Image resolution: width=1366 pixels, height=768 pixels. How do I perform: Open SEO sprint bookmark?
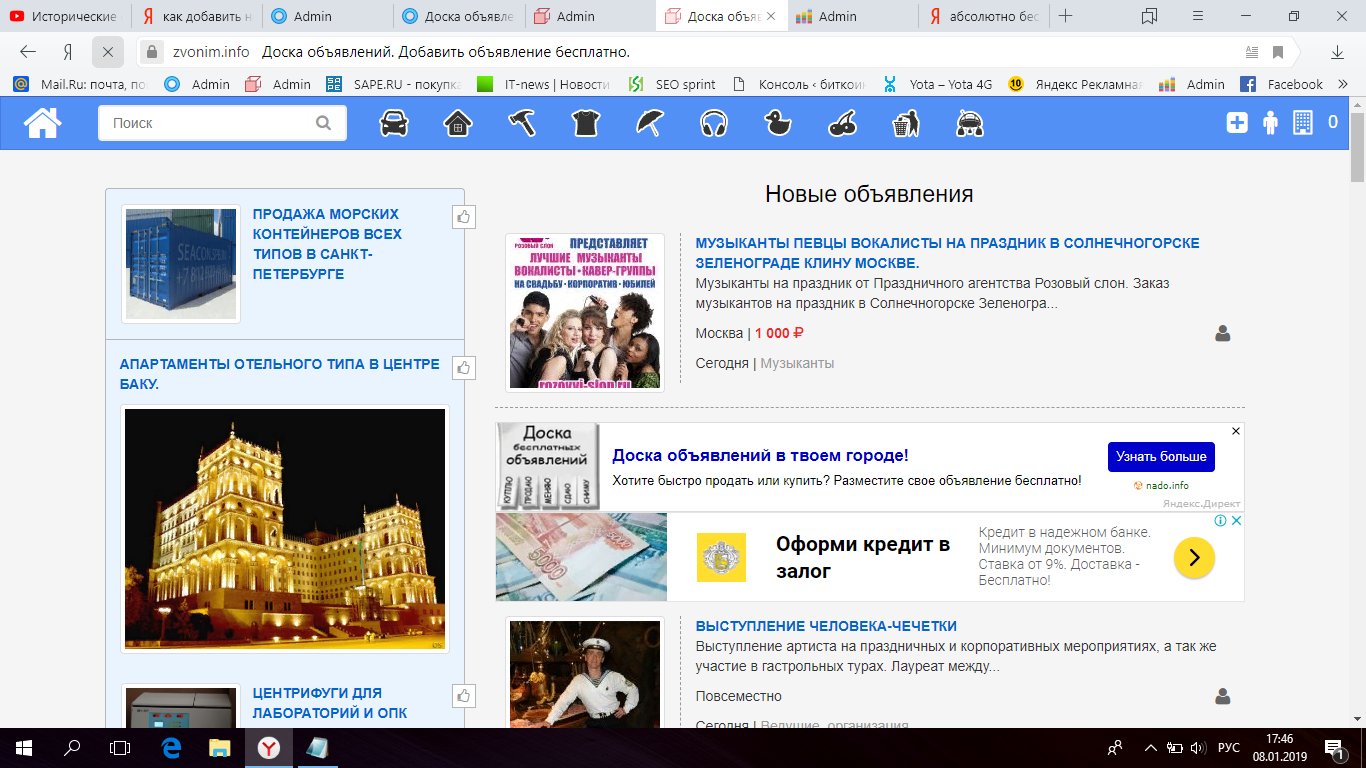click(x=672, y=84)
